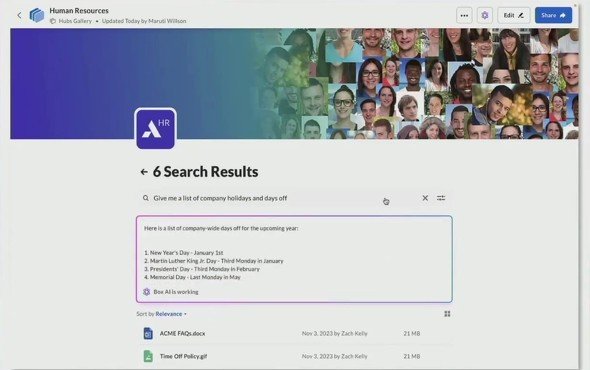Image resolution: width=590 pixels, height=370 pixels.
Task: Click the Box AI is working indicator
Action: coord(170,292)
